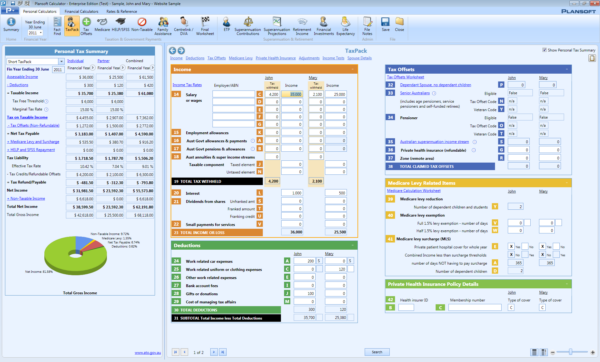Screen dimensions: 600x362
Task: Open the Summary home icon
Action: click(x=11, y=25)
